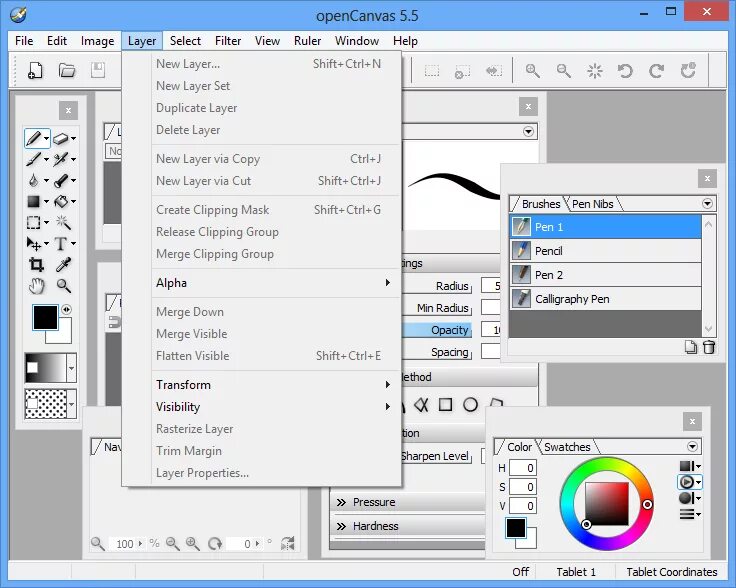Select the water drop Blur tool
The image size is (736, 588).
point(33,180)
